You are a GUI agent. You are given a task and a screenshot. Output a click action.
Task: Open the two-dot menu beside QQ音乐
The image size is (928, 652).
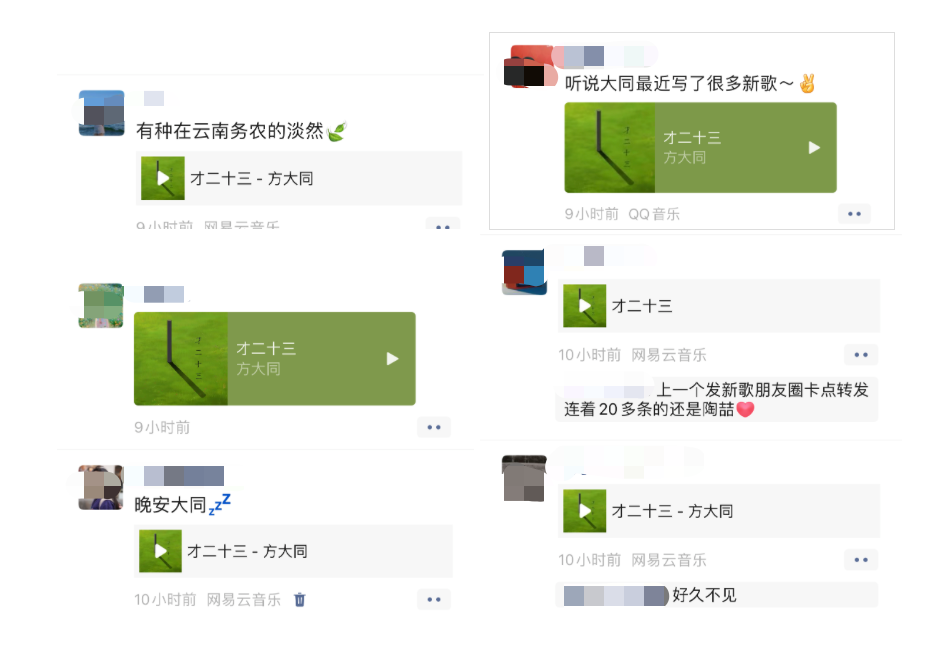(x=854, y=214)
